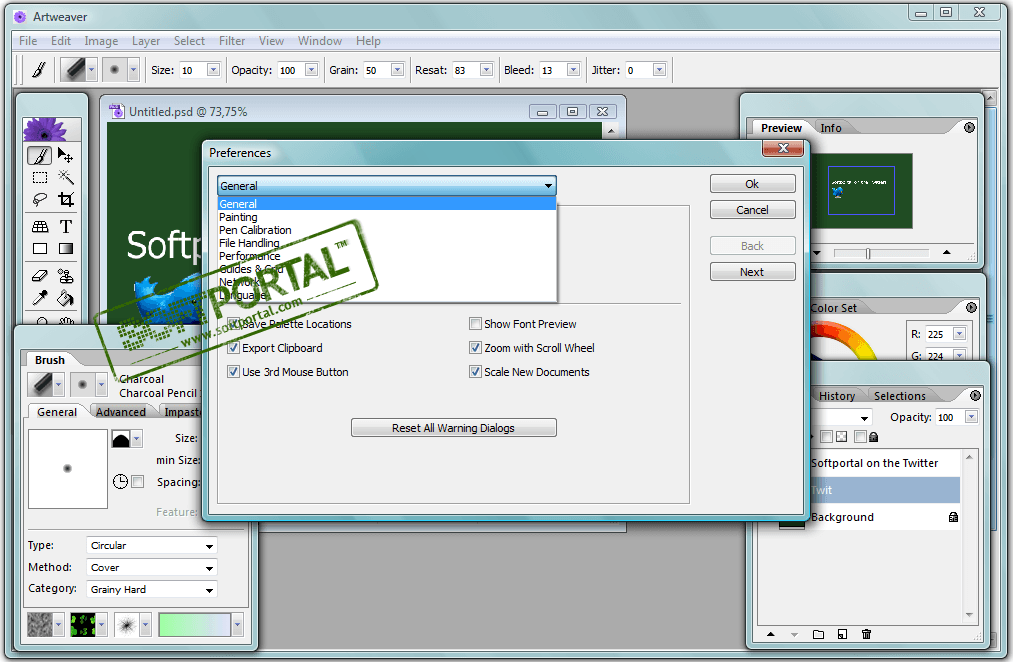Open the Layer menu
Viewport: 1013px width, 662px height.
146,41
